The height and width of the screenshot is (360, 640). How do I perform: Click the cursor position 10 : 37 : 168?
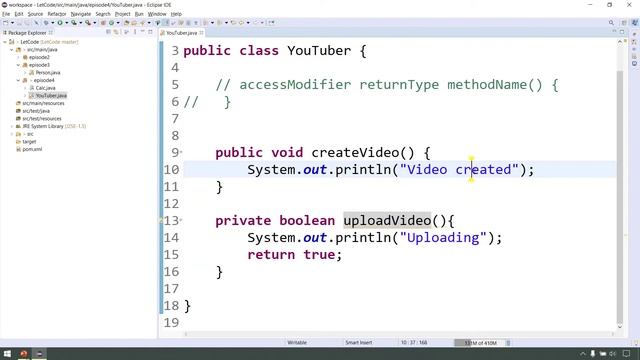[x=414, y=343]
